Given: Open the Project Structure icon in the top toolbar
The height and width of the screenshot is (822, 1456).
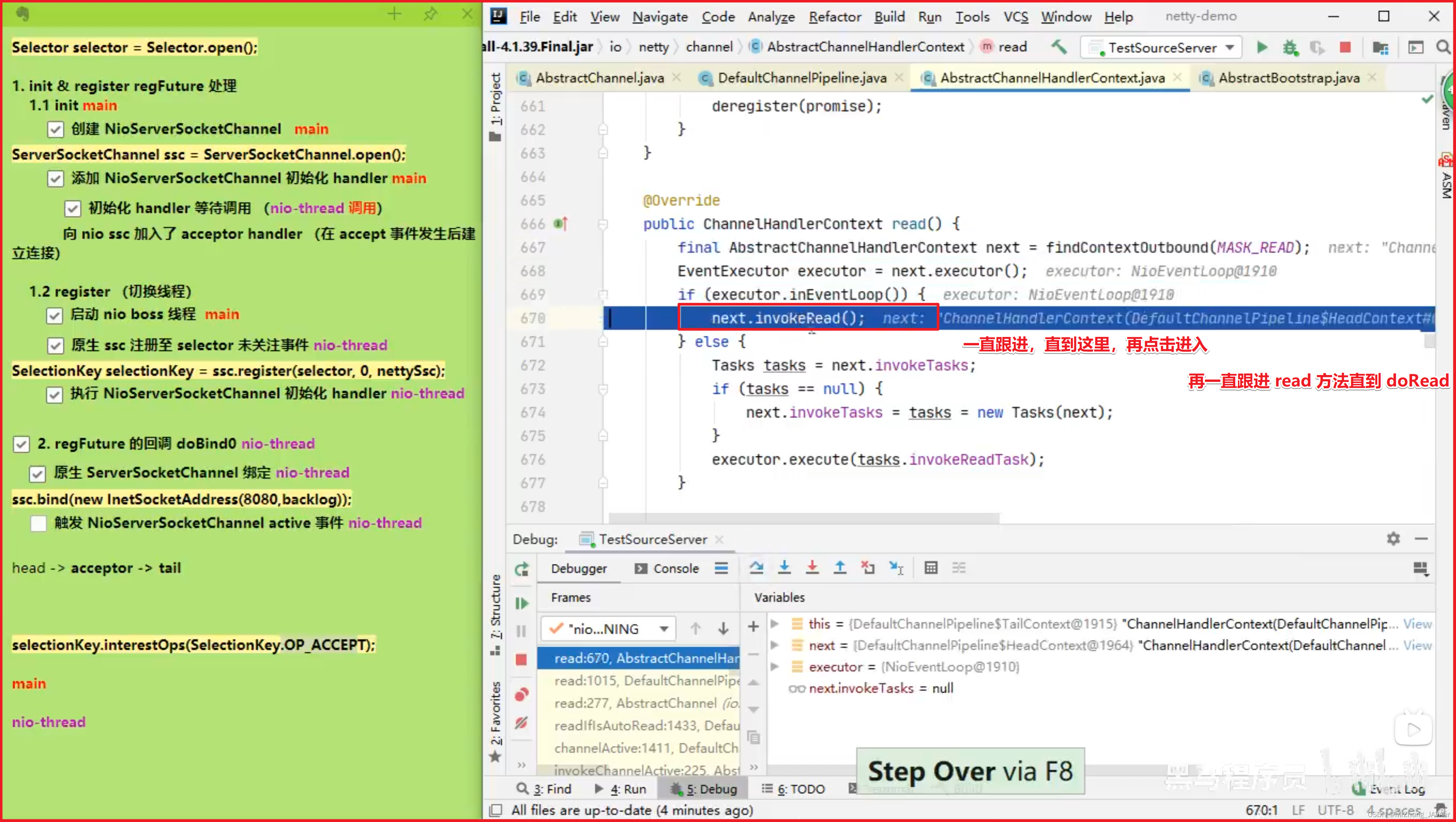Looking at the screenshot, I should click(1380, 48).
